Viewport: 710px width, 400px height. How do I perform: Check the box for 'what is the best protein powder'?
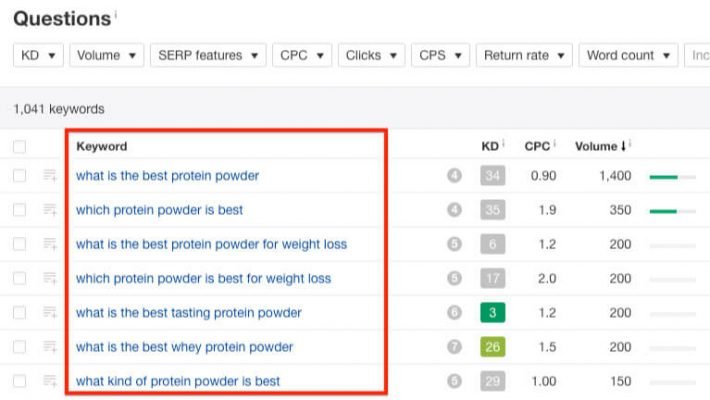[x=20, y=176]
